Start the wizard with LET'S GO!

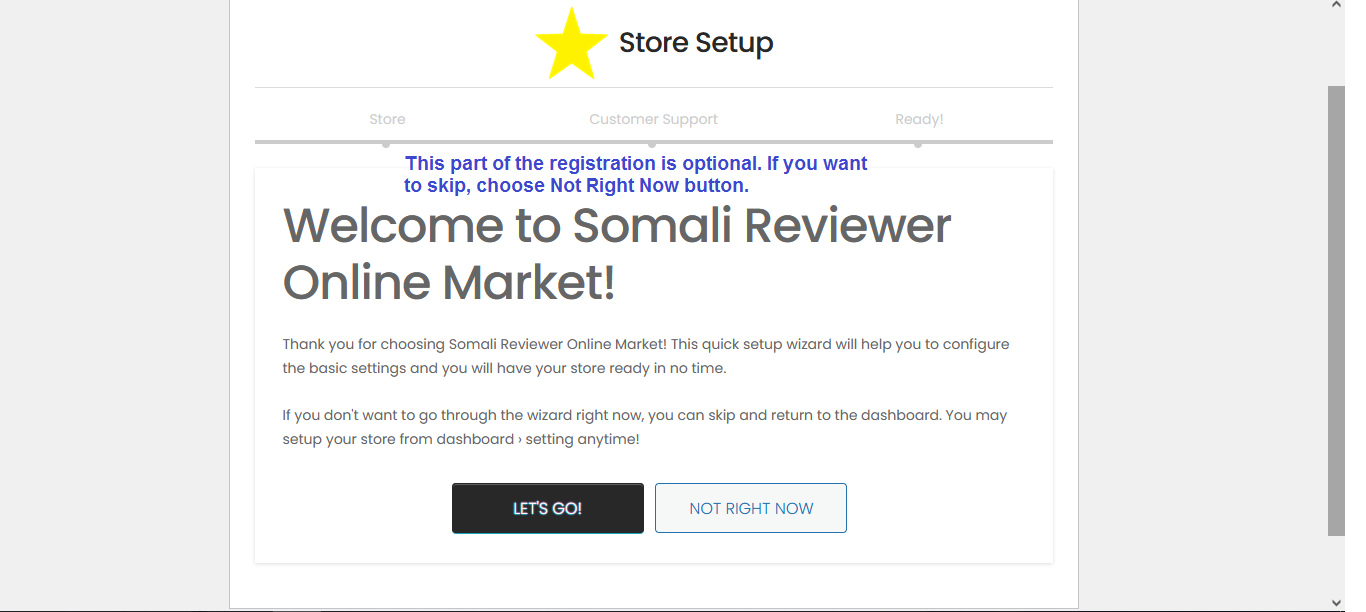click(x=548, y=508)
